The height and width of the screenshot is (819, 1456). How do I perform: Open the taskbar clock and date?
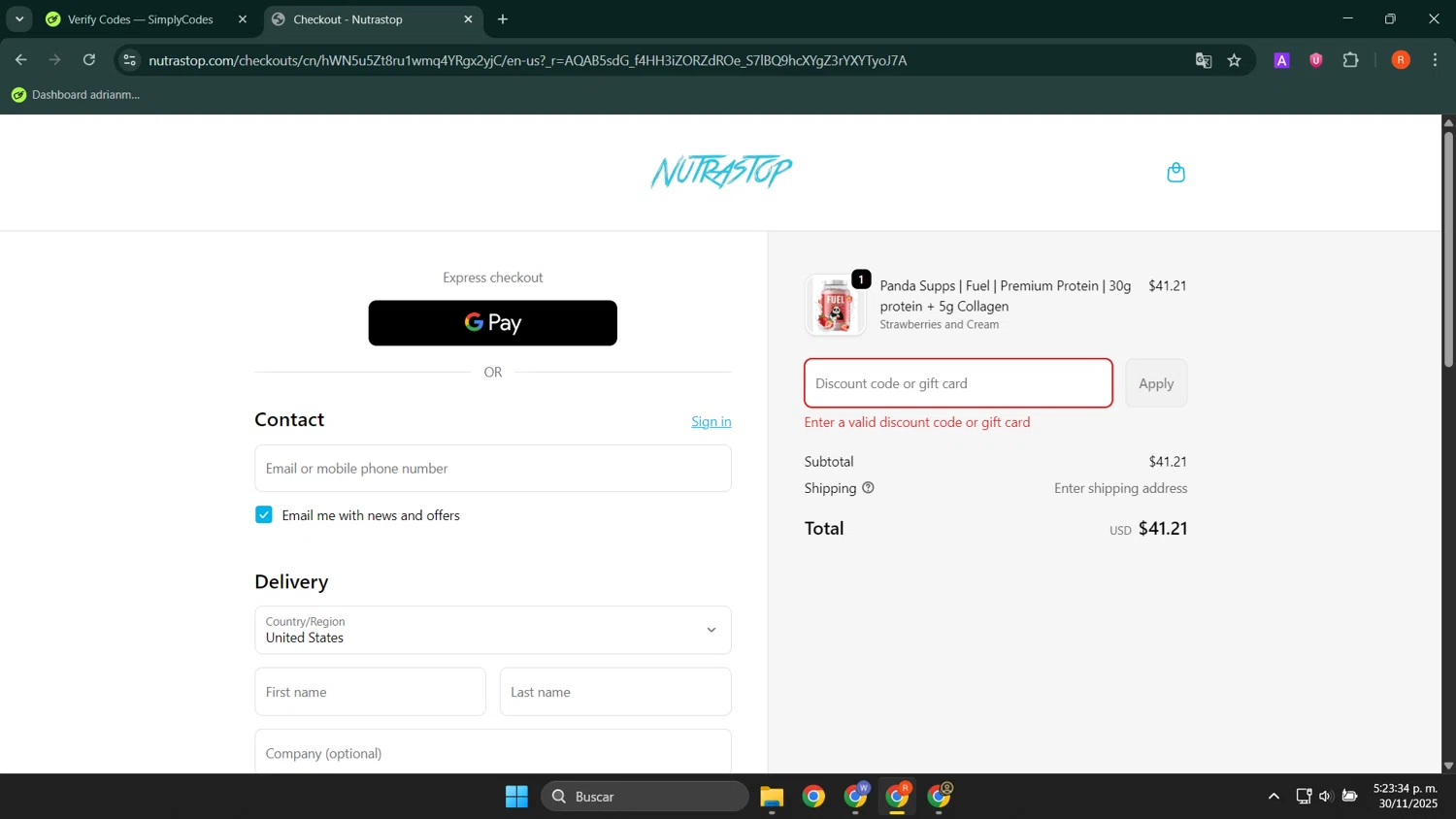[1406, 796]
